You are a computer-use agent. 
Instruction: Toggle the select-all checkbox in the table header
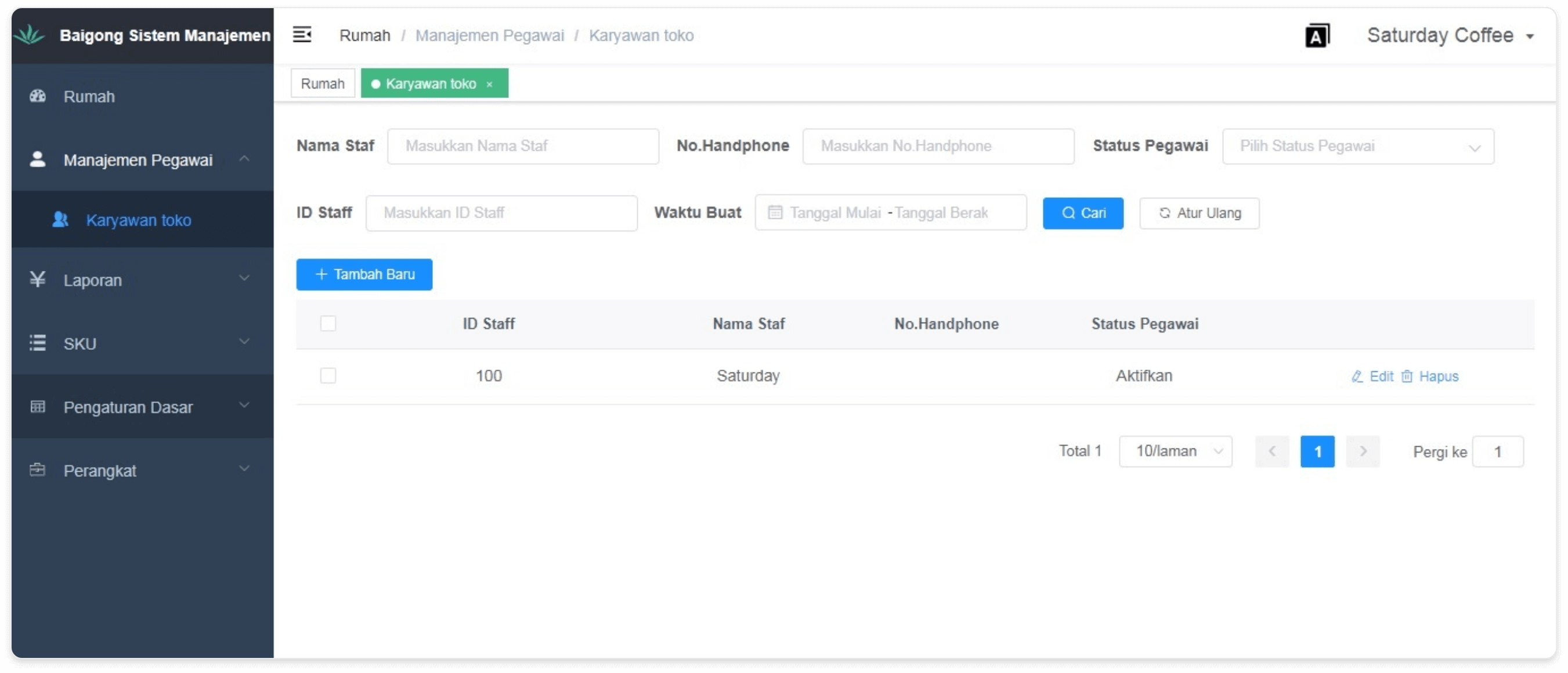tap(328, 323)
